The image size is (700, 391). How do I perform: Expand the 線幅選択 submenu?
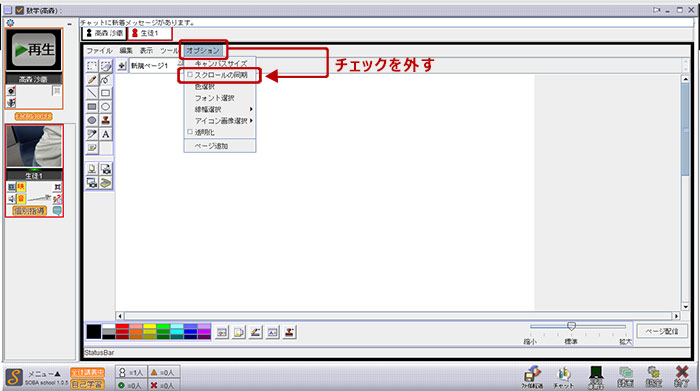[x=220, y=109]
